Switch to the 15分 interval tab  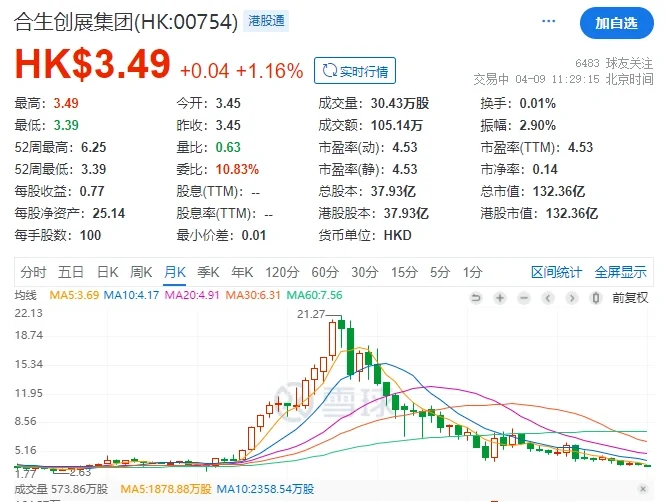[x=404, y=272]
